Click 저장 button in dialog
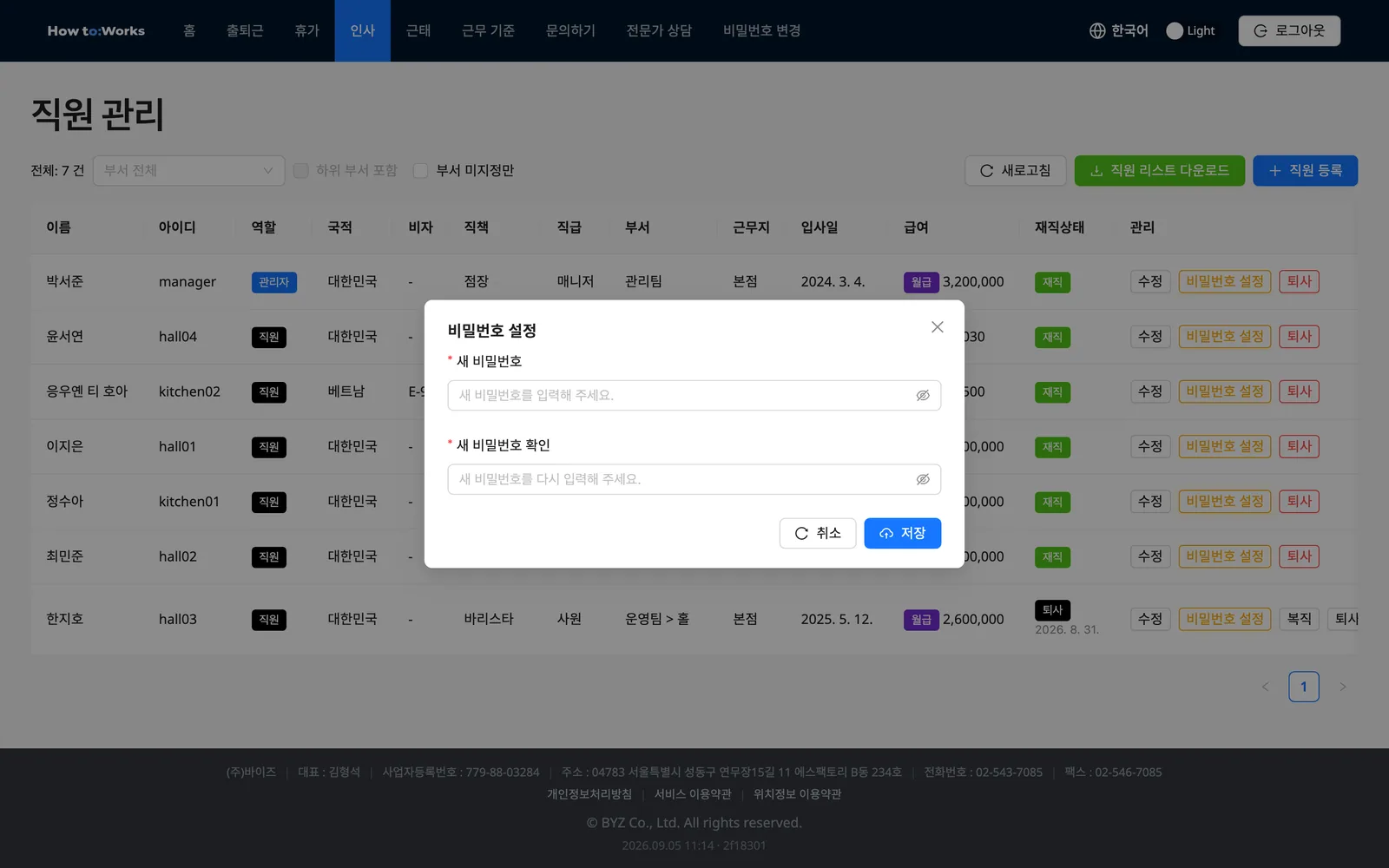The height and width of the screenshot is (868, 1389). [902, 533]
